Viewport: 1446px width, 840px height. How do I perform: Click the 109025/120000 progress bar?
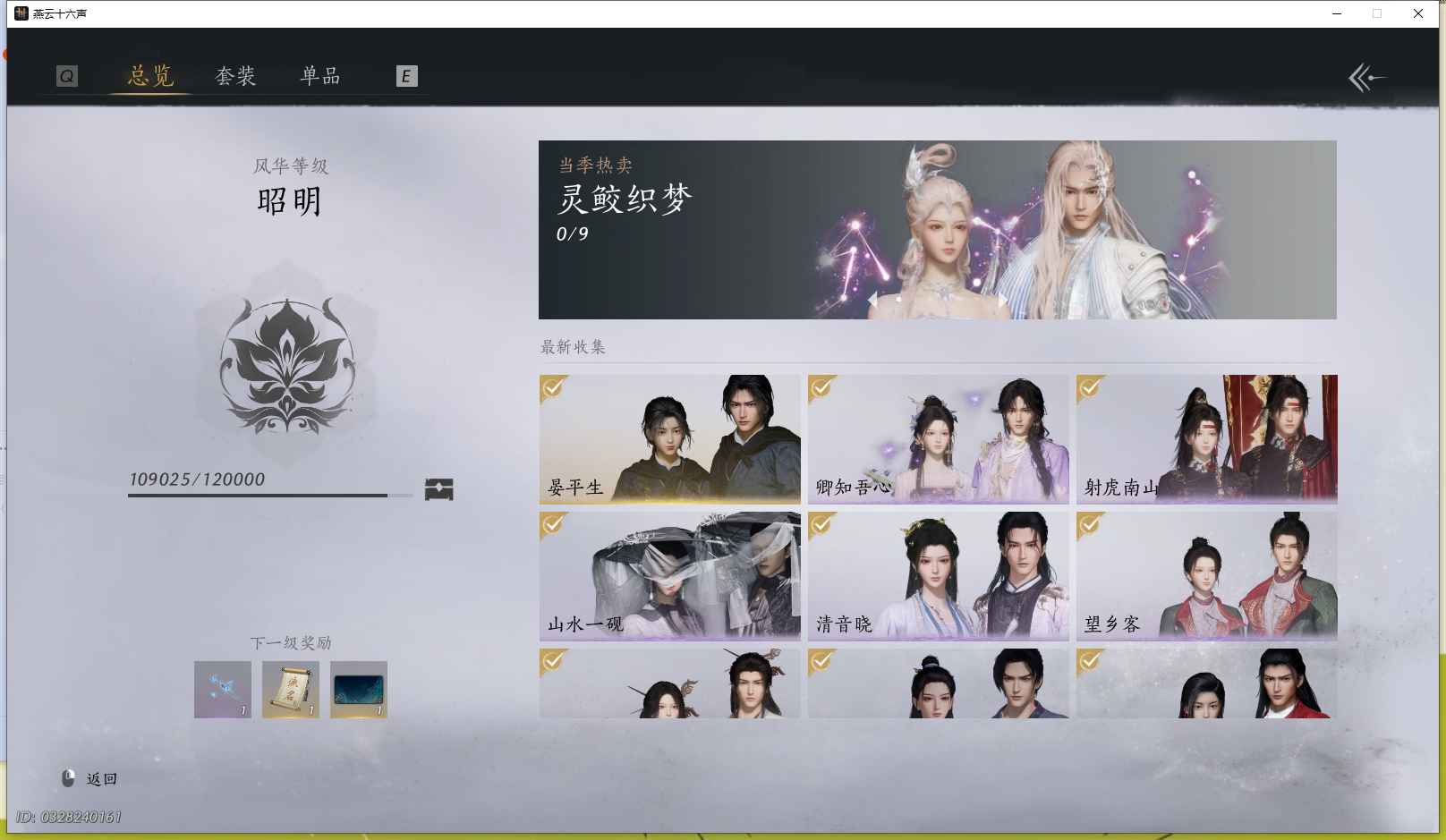[x=270, y=495]
